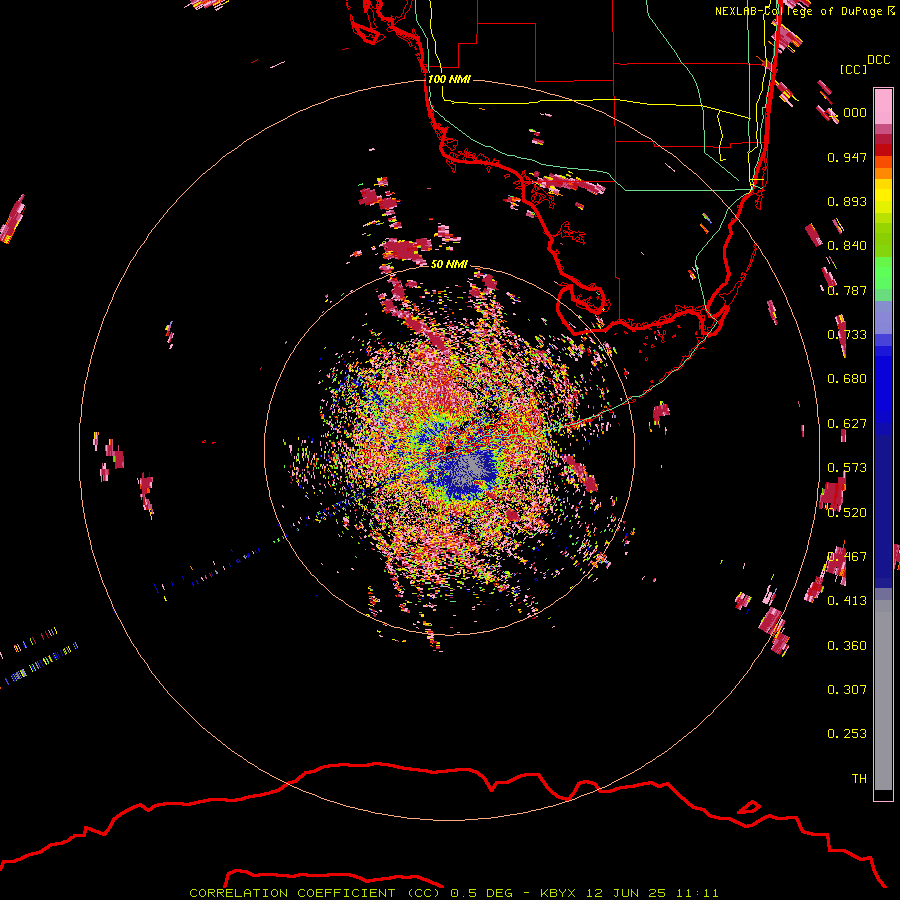Click the TH label at the scale bottom

coord(859,779)
